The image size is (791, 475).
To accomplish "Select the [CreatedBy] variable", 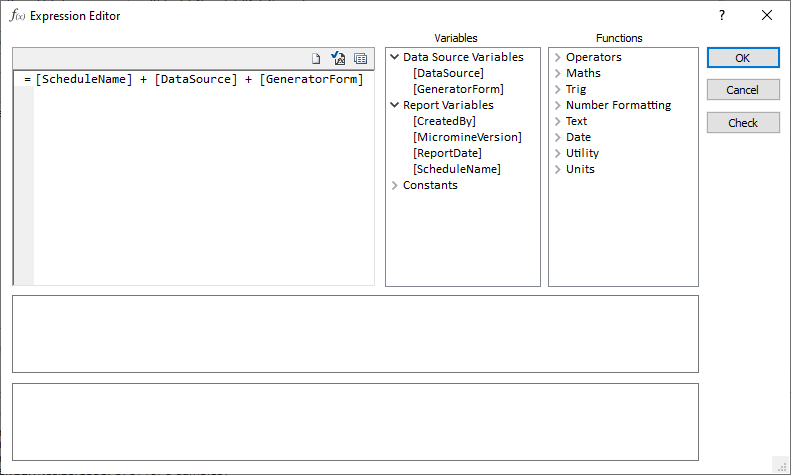I will 444,121.
